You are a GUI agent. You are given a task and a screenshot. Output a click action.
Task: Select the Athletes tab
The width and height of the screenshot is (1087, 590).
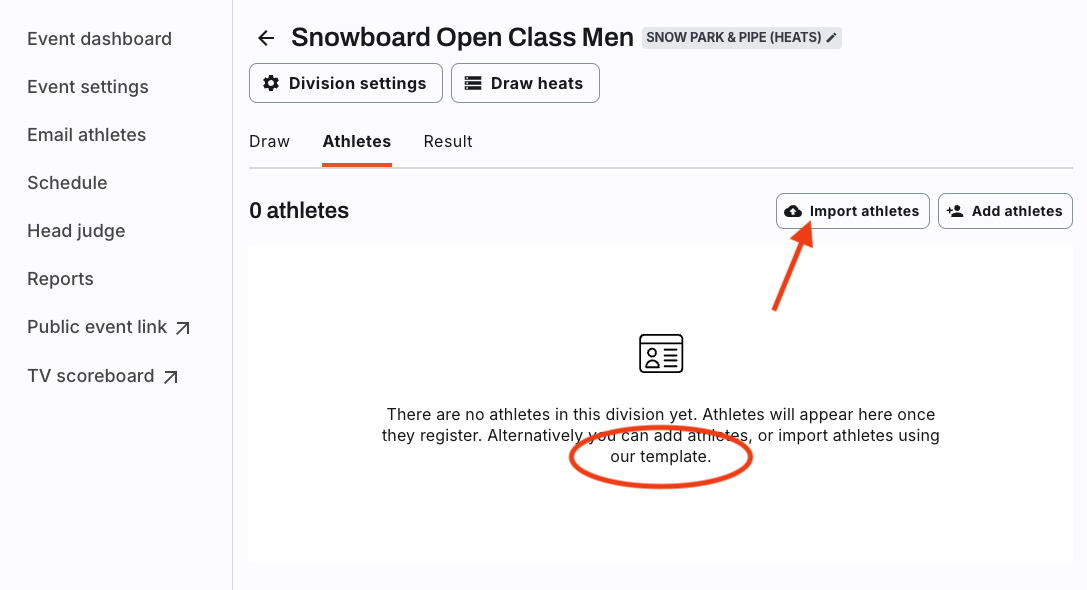tap(357, 141)
